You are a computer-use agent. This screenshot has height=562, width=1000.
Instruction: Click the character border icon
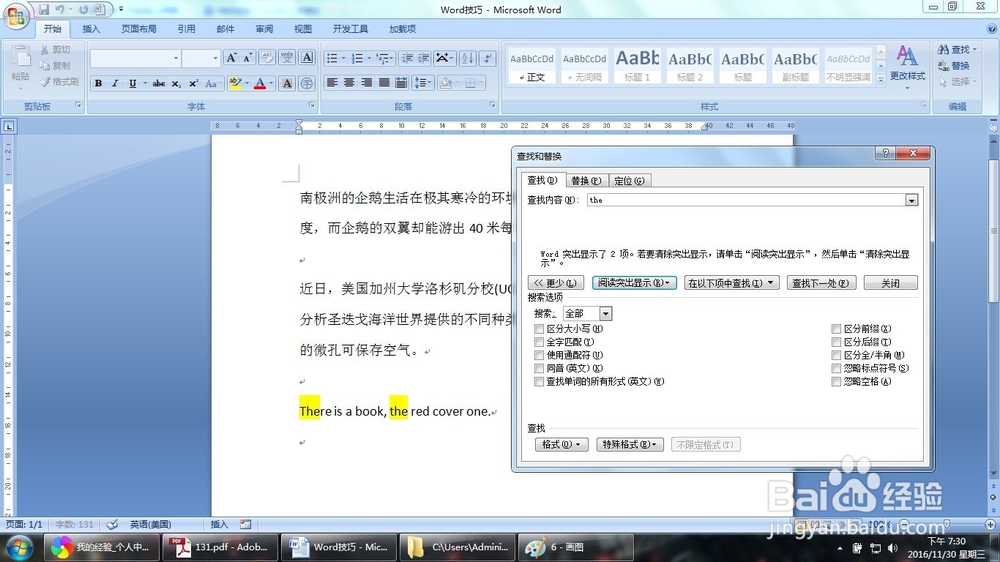click(307, 57)
